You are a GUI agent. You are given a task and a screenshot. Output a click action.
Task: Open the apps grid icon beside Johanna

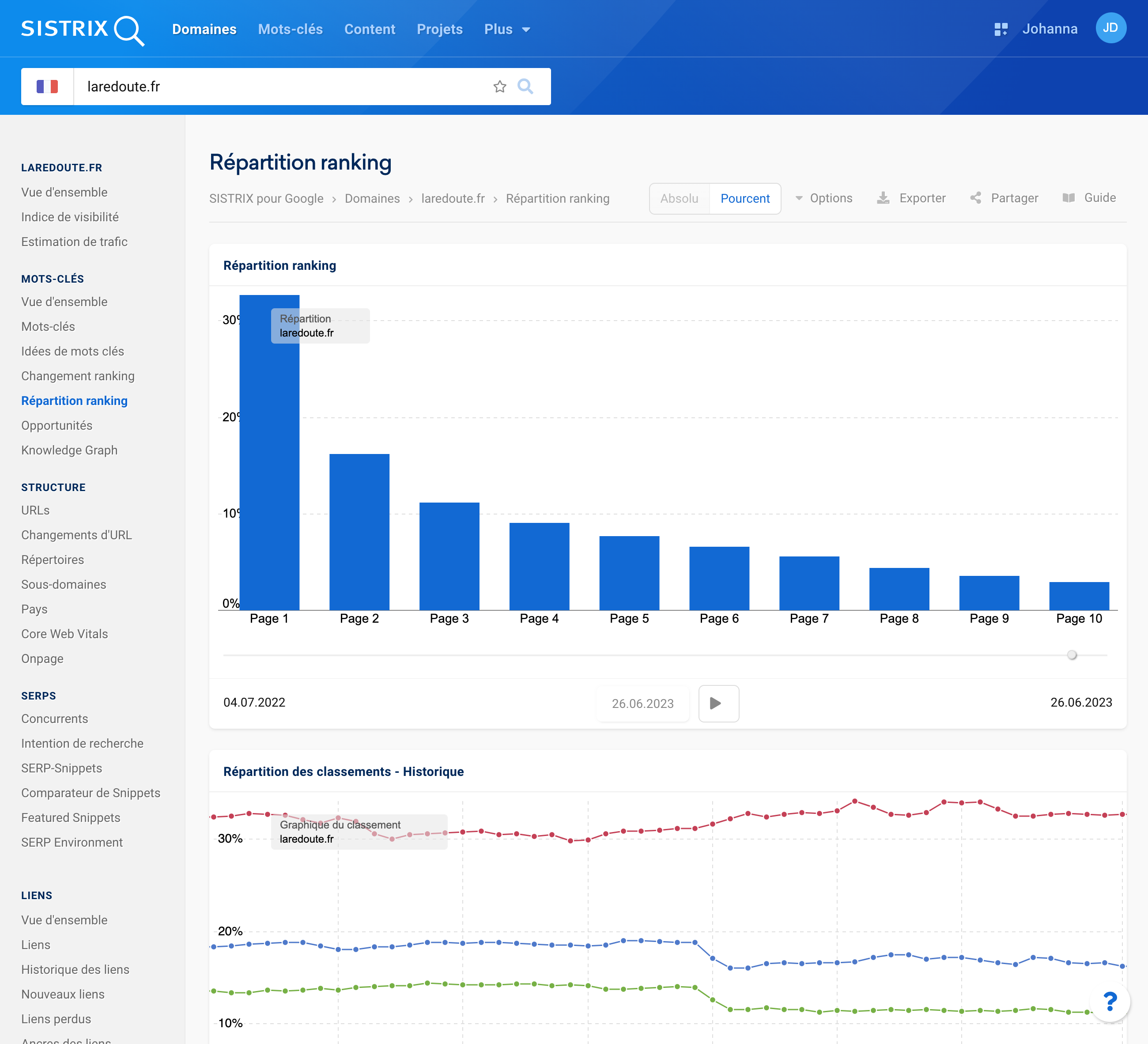[1001, 29]
